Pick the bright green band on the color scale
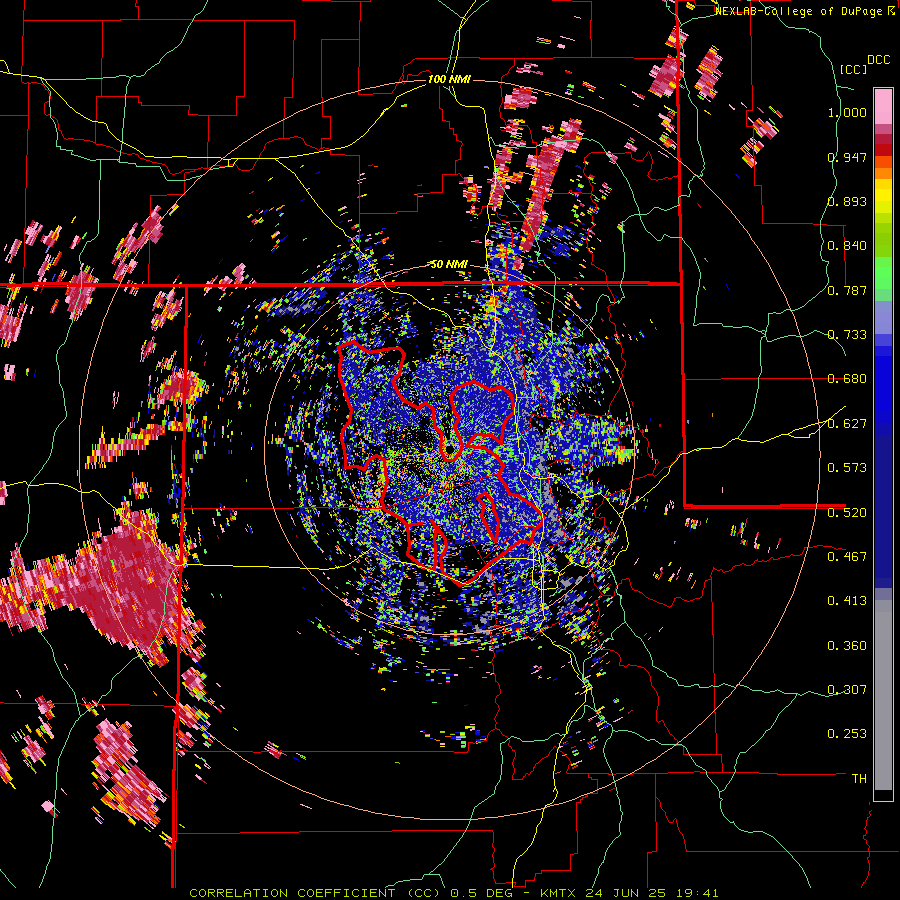The image size is (900, 900). (x=883, y=273)
